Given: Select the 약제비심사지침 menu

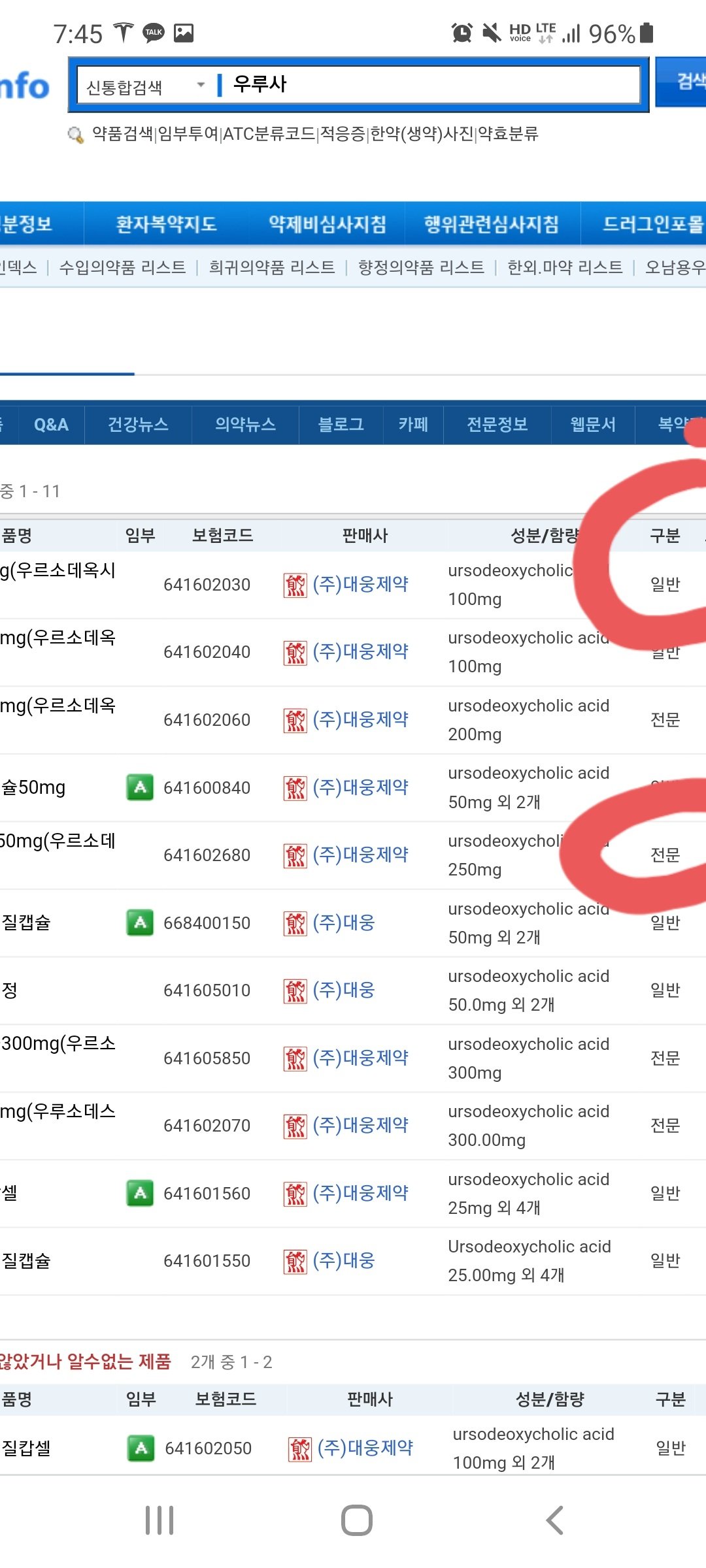Looking at the screenshot, I should point(327,224).
